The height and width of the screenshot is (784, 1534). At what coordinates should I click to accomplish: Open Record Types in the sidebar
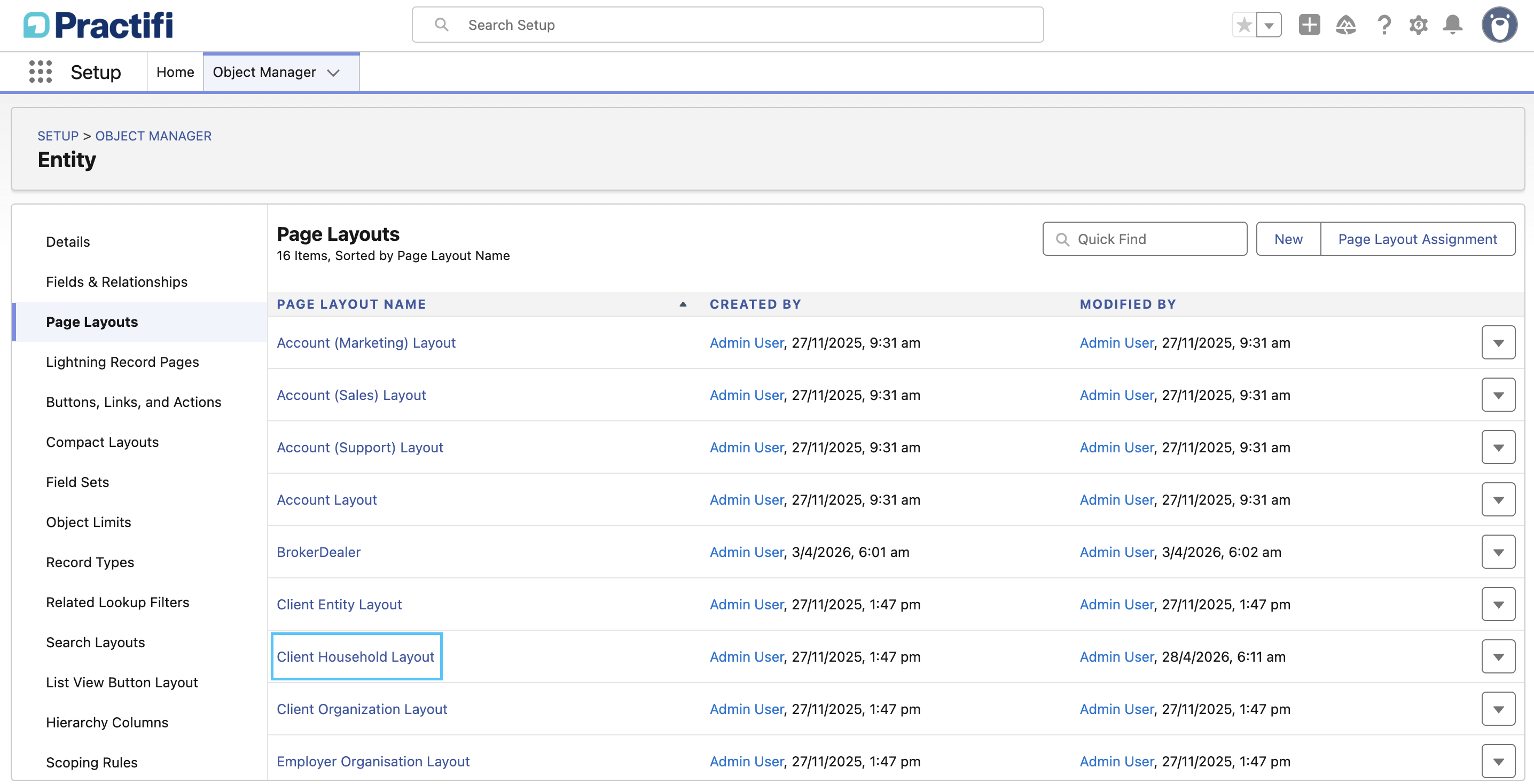[90, 562]
